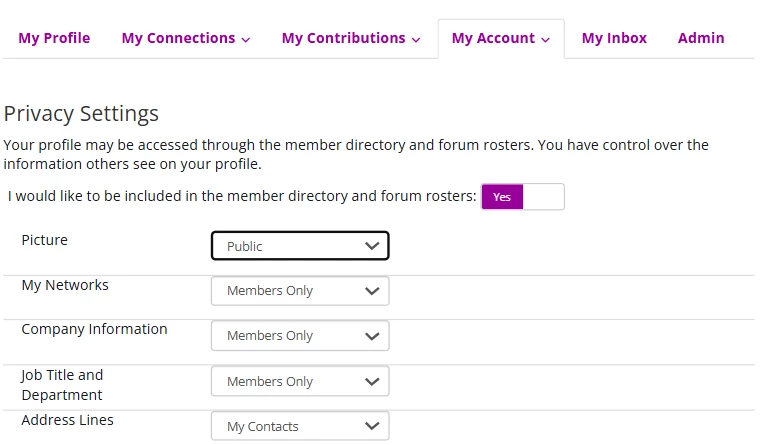
Task: Click the arrow icon in the My Networks dropdown
Action: [372, 291]
